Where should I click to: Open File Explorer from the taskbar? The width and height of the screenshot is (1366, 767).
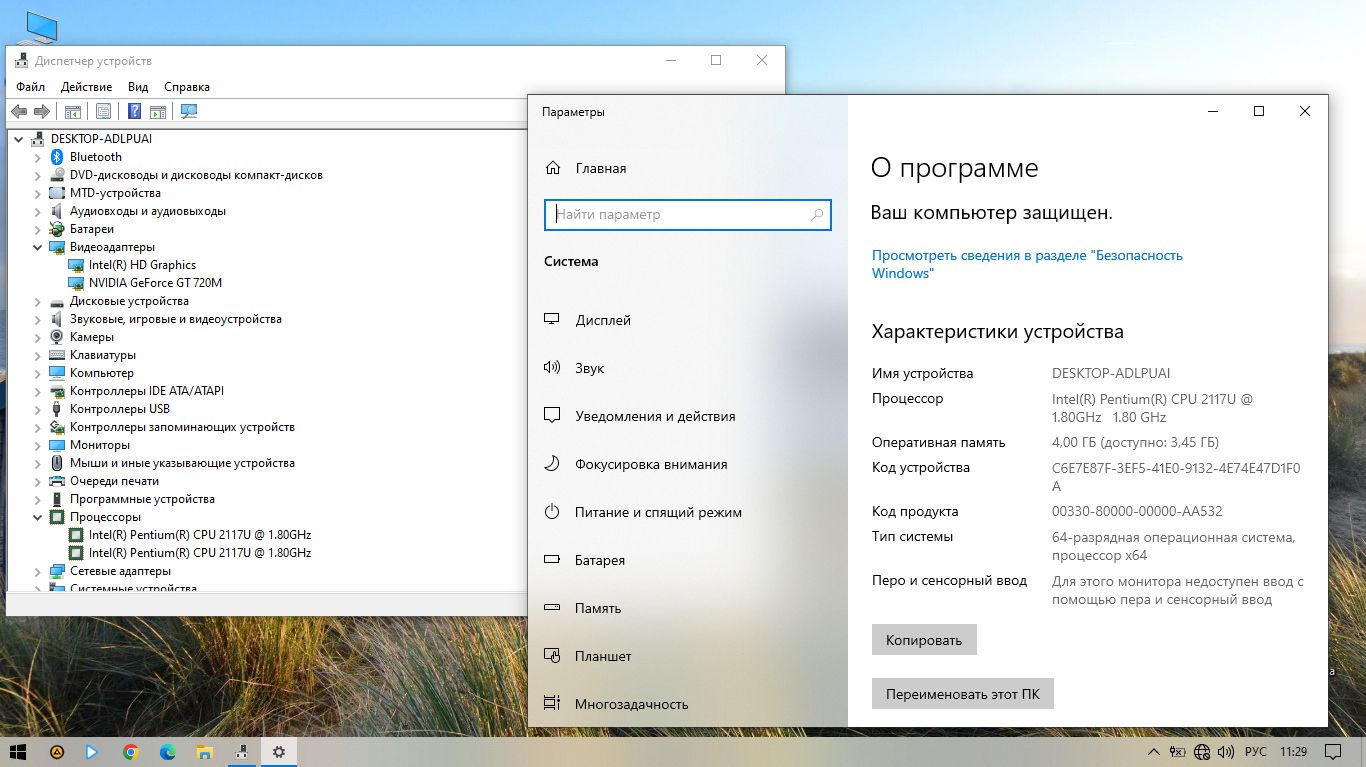tap(204, 752)
